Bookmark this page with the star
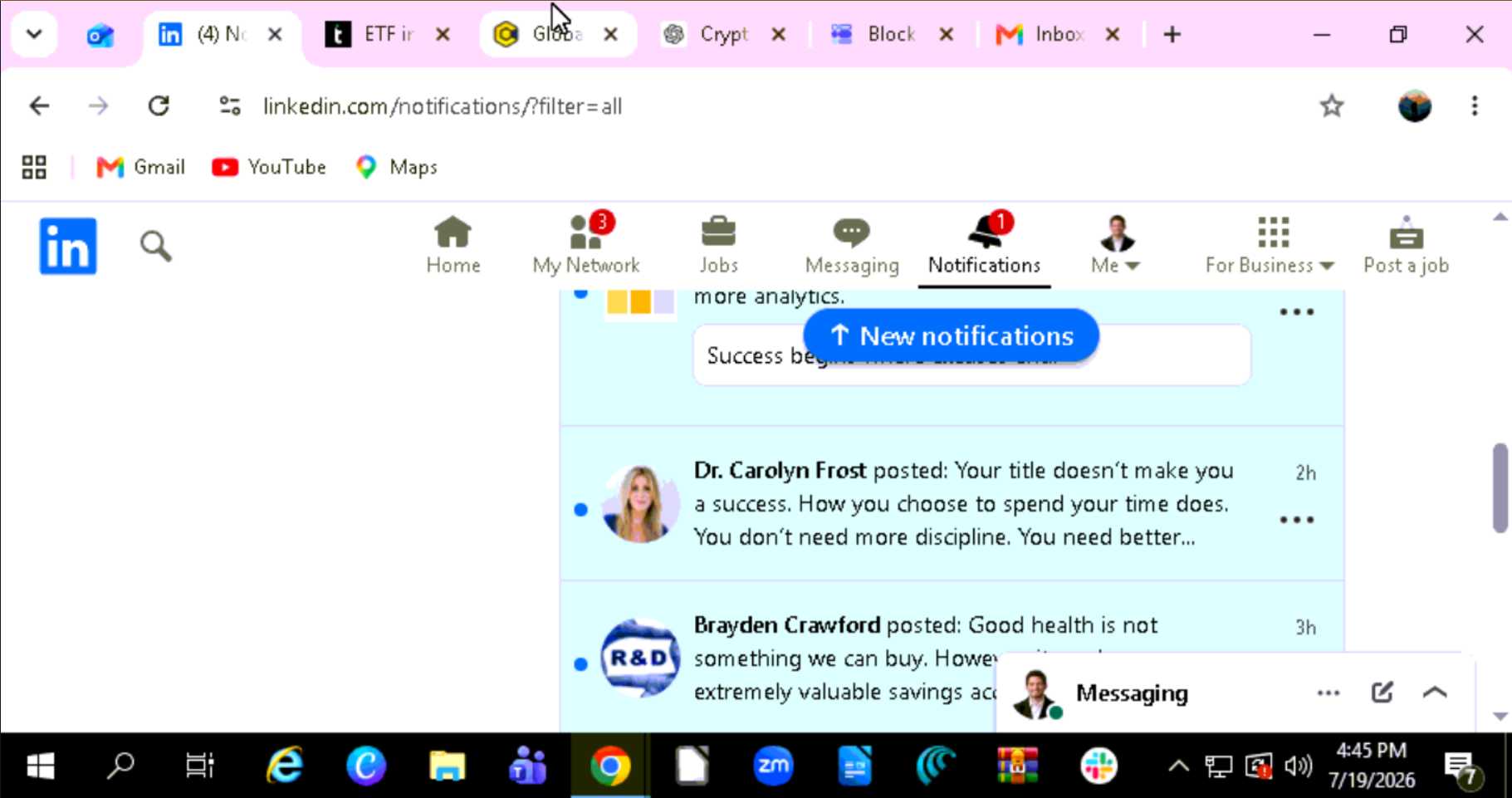Image resolution: width=1512 pixels, height=798 pixels. point(1332,106)
